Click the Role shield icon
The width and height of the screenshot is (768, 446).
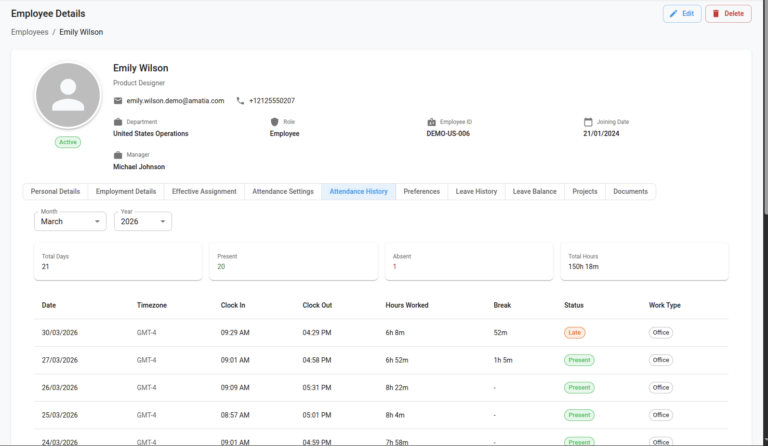pos(275,122)
